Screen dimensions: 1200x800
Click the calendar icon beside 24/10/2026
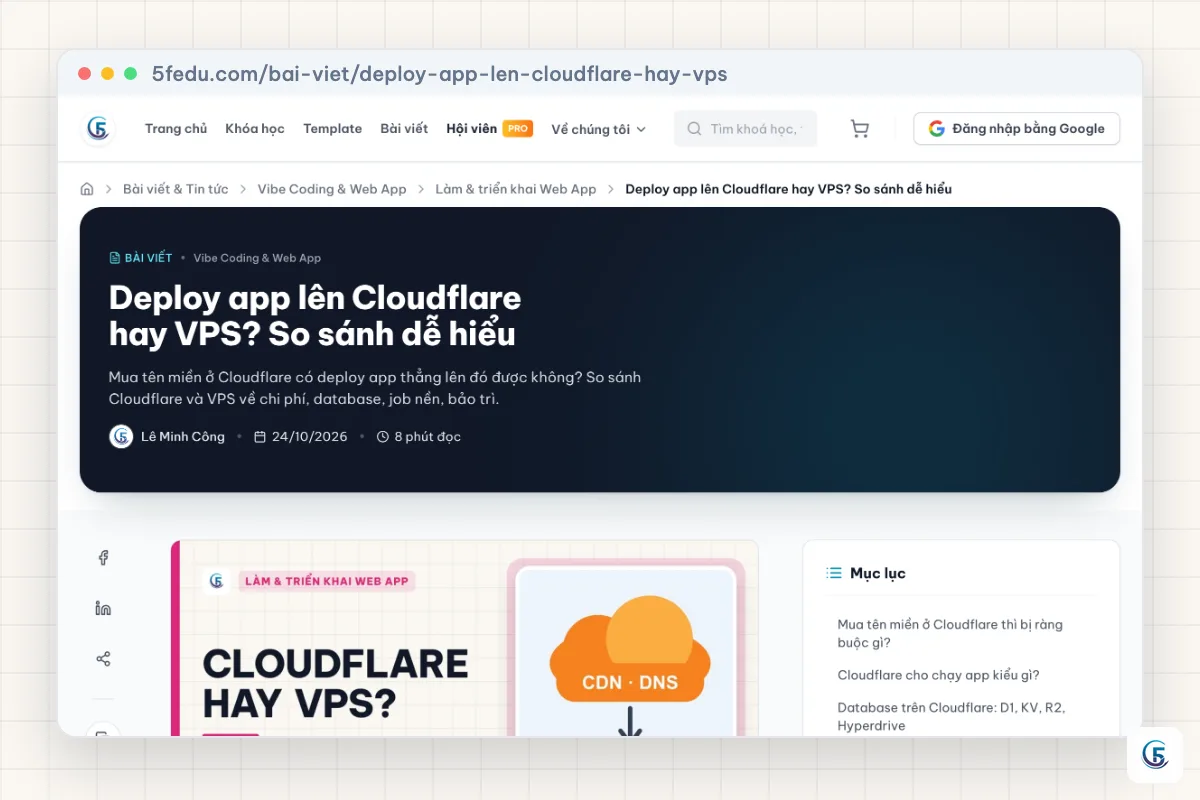260,437
